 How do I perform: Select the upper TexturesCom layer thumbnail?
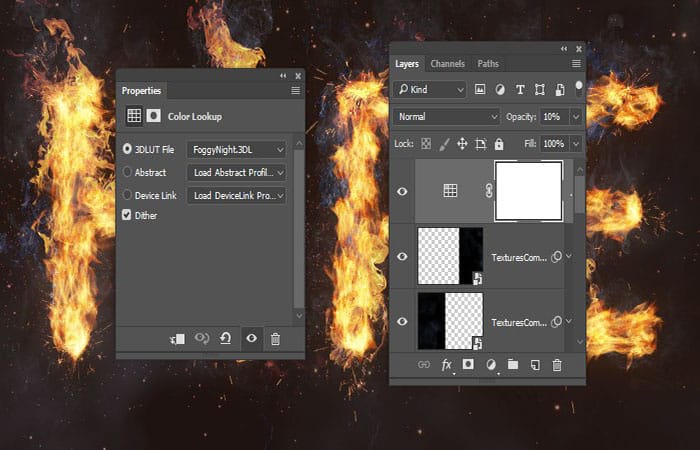point(450,256)
